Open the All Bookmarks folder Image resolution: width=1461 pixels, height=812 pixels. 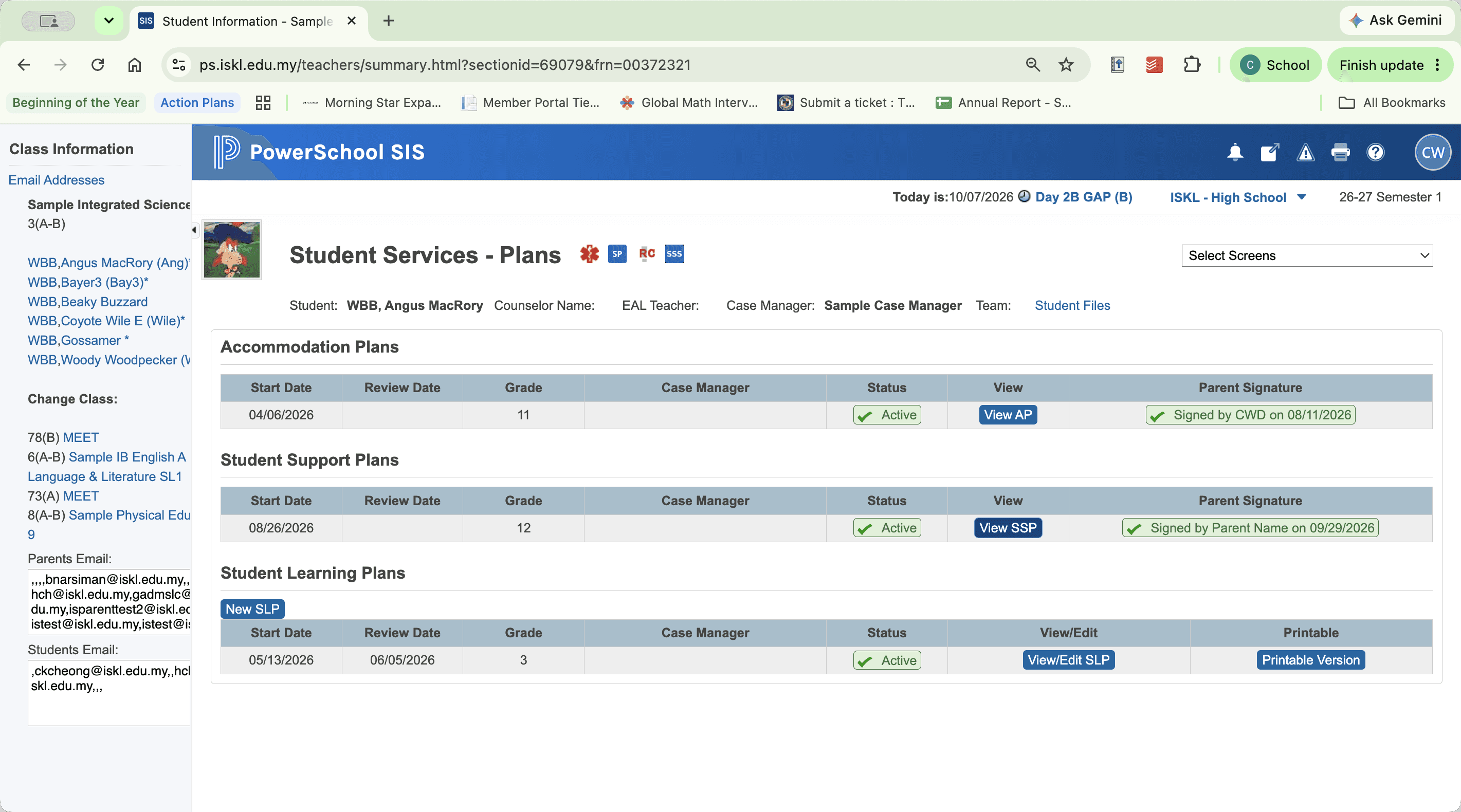click(x=1391, y=103)
